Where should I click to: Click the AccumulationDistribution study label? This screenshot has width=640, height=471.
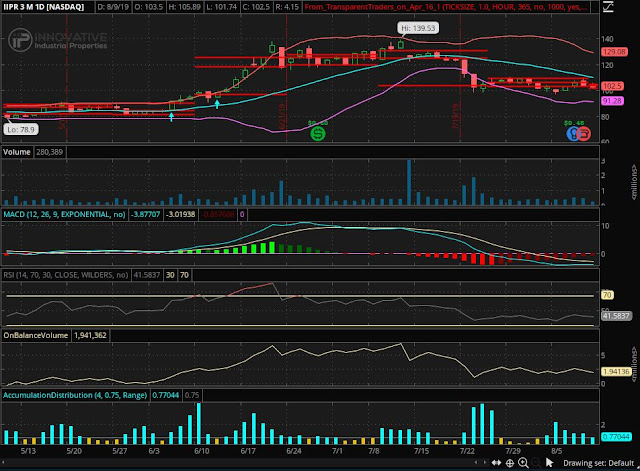[75, 395]
